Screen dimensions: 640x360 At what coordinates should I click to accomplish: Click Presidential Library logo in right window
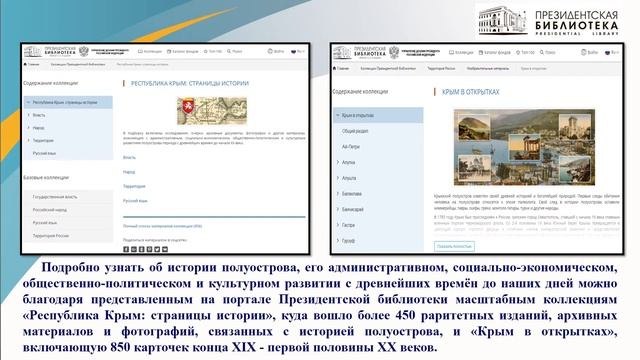(359, 52)
